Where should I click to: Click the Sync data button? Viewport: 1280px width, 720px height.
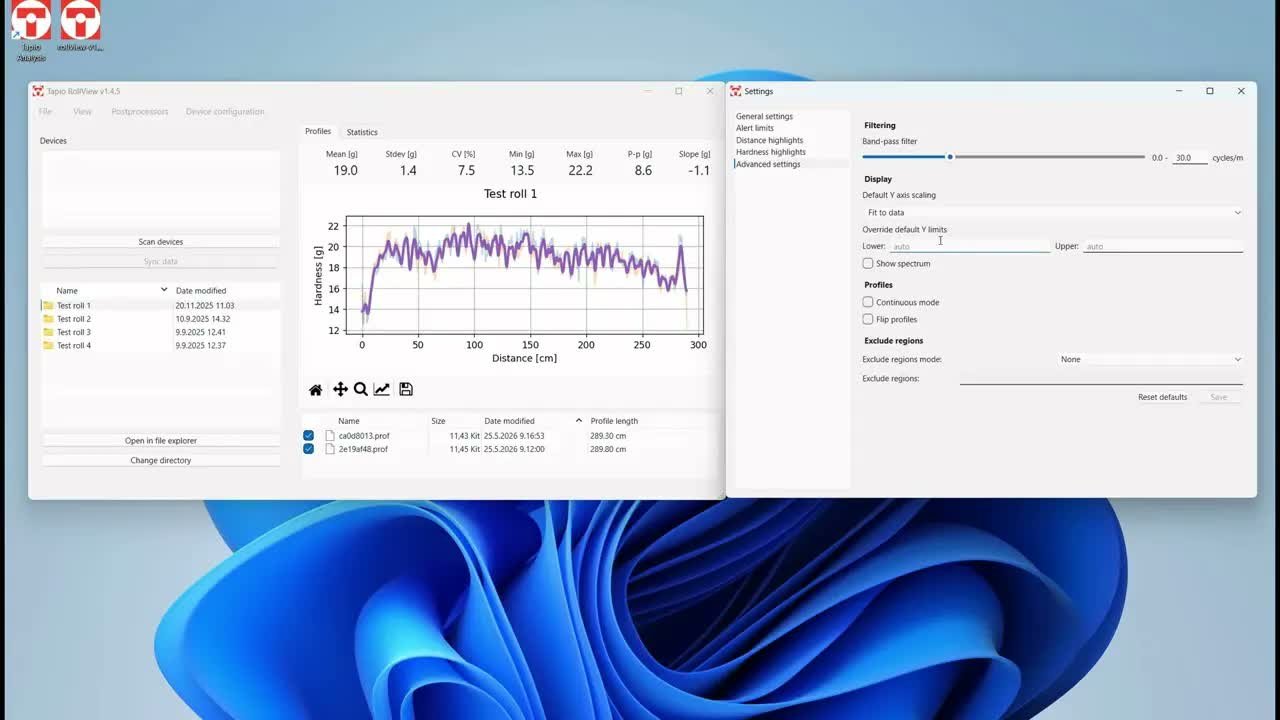tap(161, 261)
